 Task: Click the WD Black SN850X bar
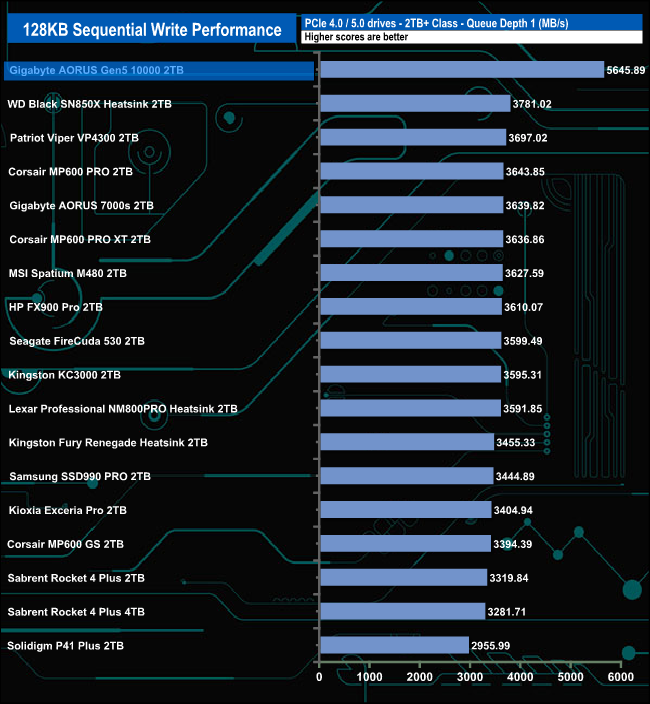coord(415,104)
